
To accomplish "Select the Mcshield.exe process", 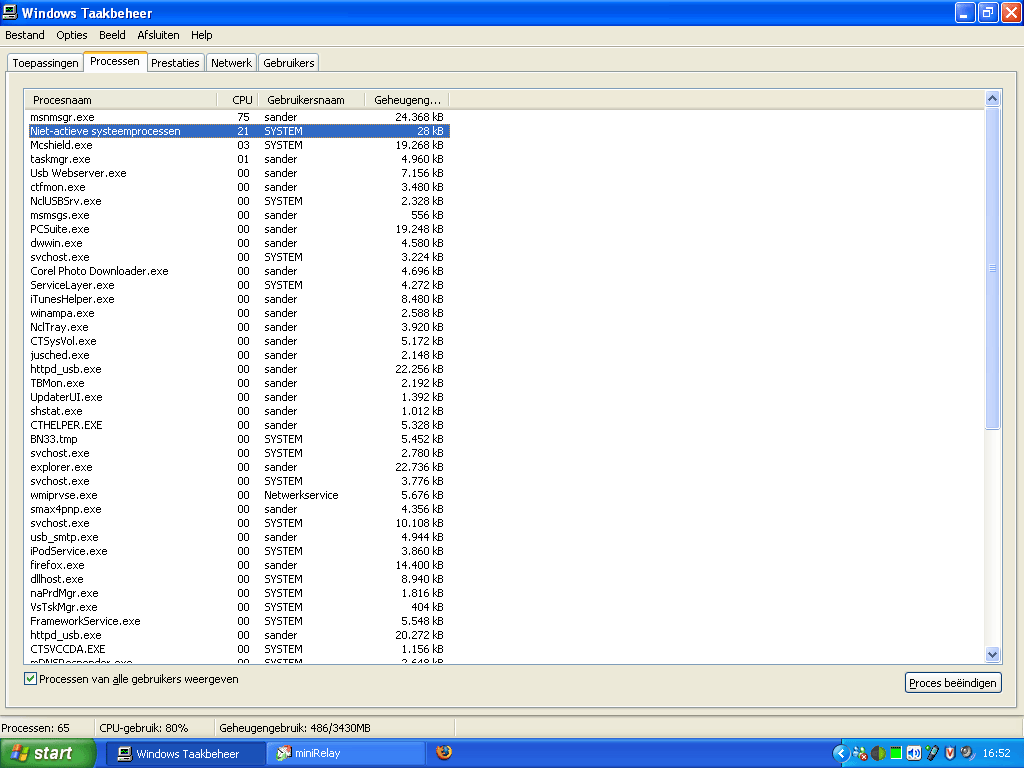I will (x=239, y=145).
